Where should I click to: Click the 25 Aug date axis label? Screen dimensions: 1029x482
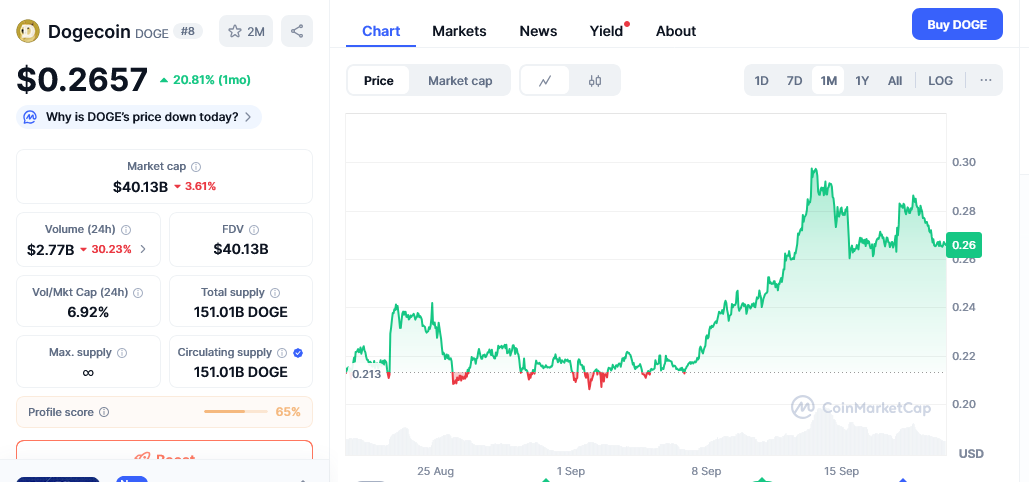(x=436, y=471)
